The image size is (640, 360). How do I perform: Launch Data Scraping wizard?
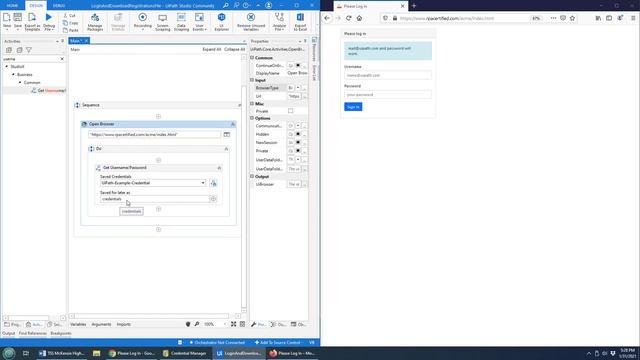[181, 21]
